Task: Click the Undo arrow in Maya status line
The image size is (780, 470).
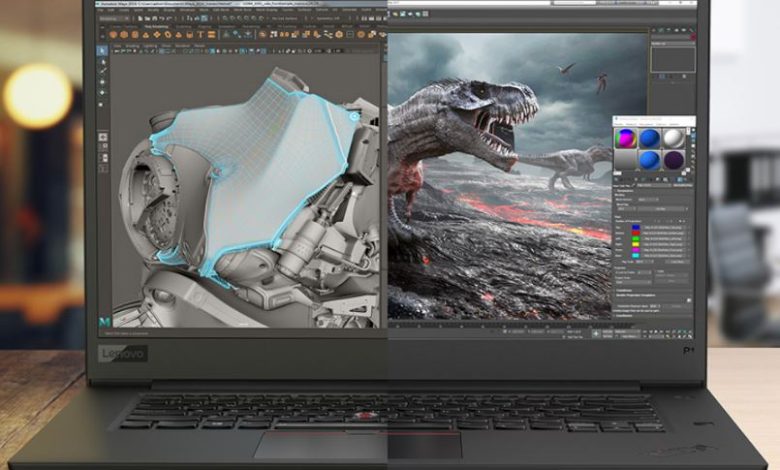Action: 162,18
